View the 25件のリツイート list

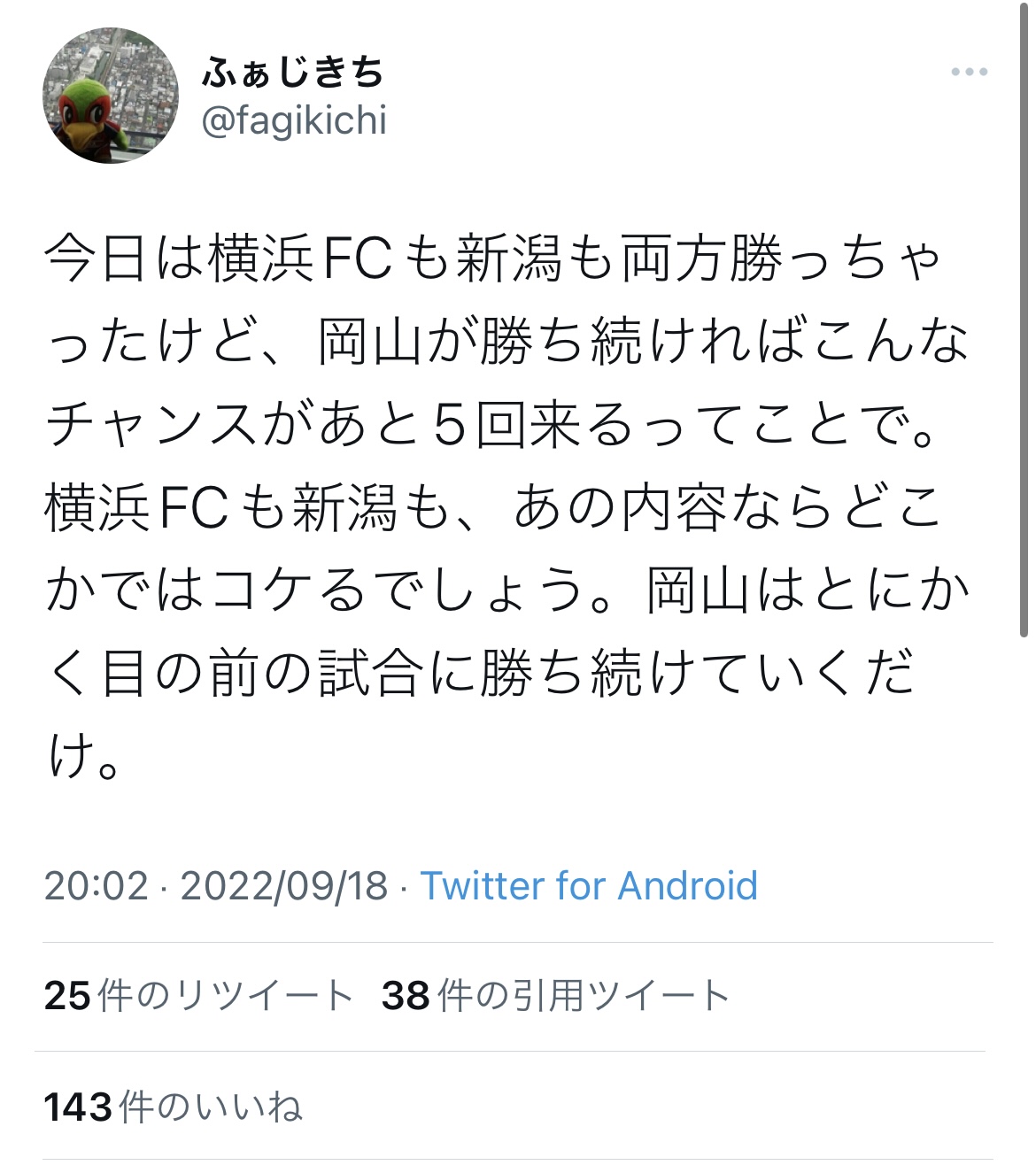tap(198, 996)
